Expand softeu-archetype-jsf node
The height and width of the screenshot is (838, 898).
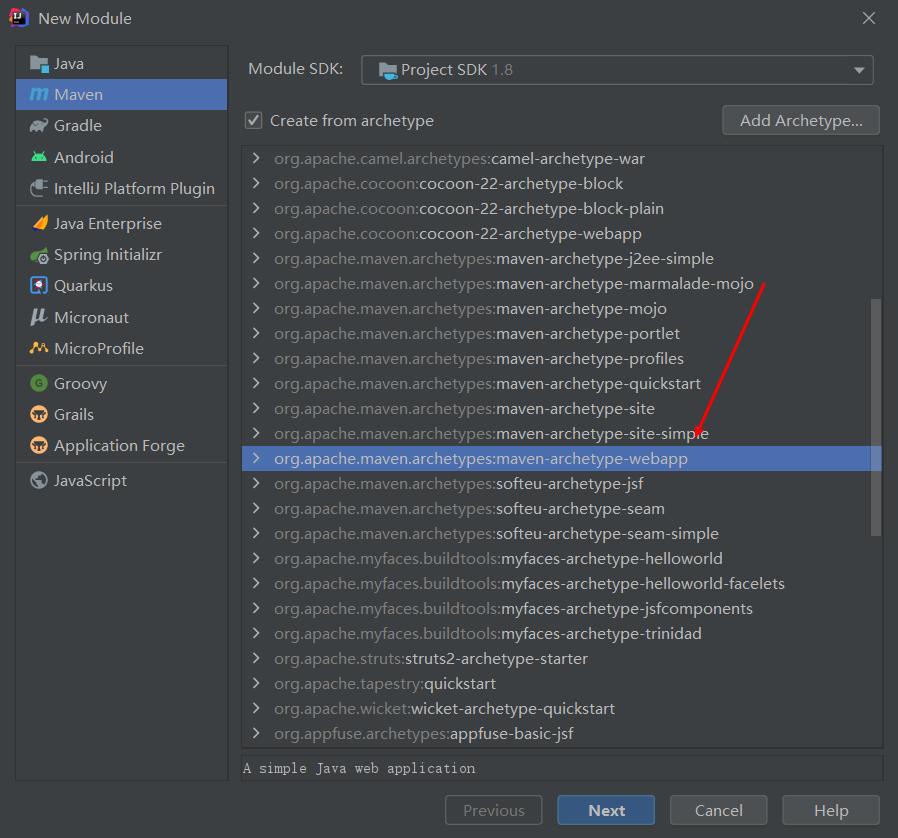[256, 483]
